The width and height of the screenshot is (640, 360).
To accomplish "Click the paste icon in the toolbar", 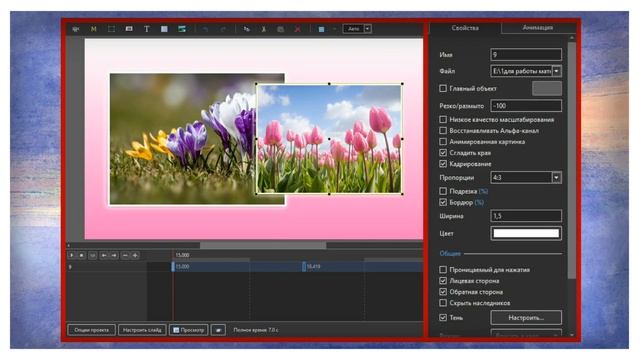I will (x=280, y=29).
